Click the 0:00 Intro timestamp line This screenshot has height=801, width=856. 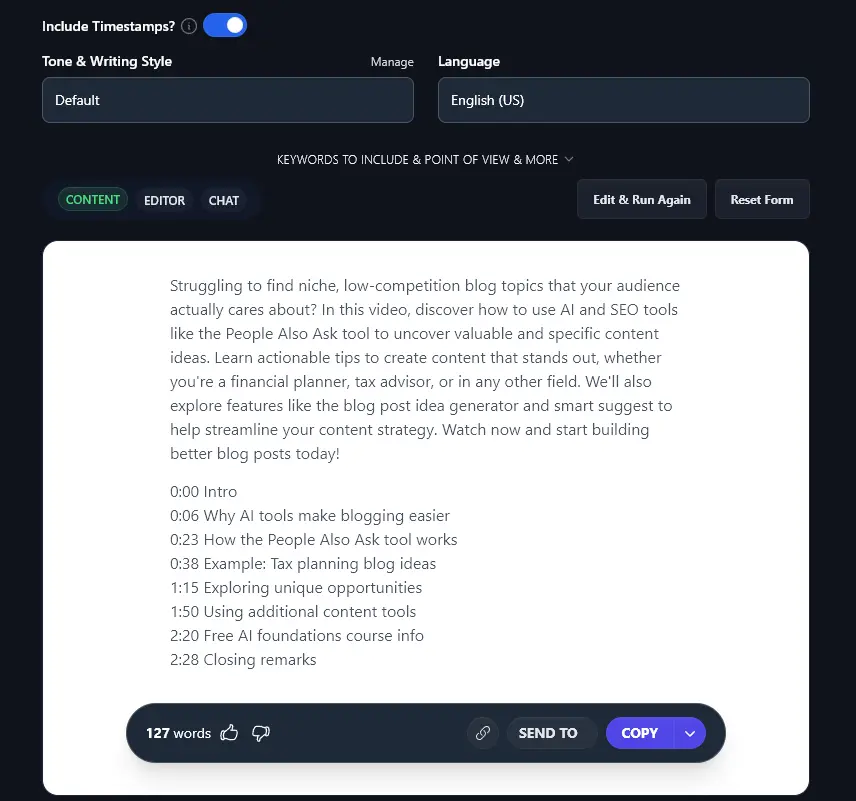coord(203,491)
